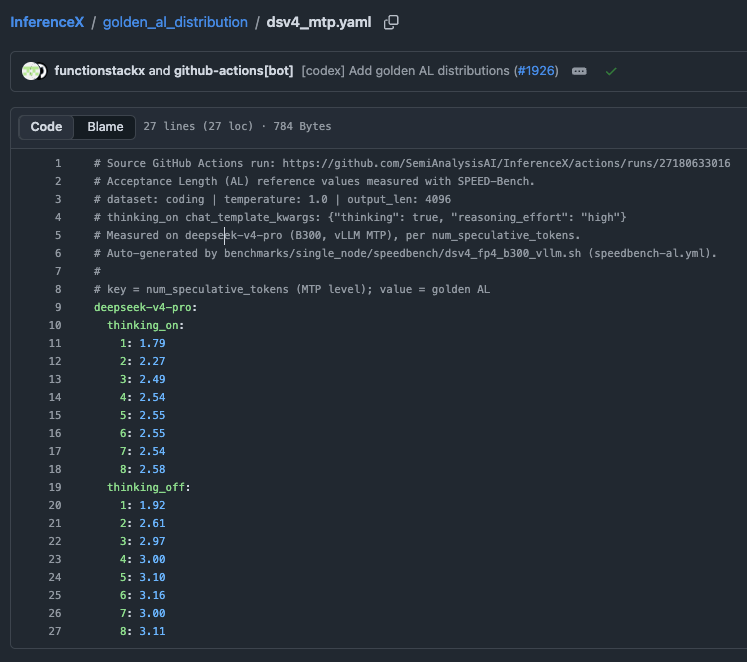747x662 pixels.
Task: Expand commit message ellipsis button
Action: tap(579, 71)
